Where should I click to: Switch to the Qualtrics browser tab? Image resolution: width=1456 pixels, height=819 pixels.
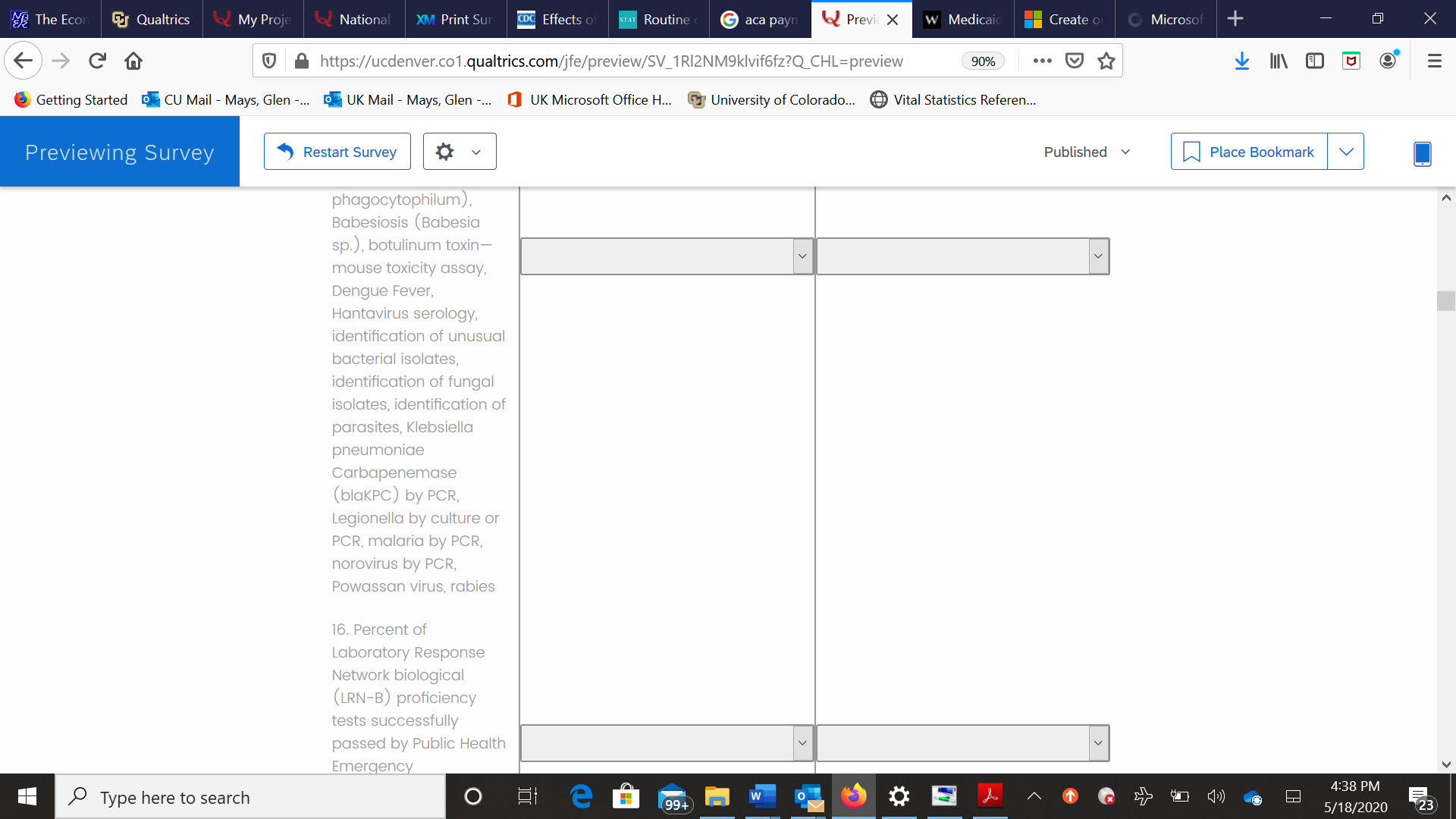pyautogui.click(x=152, y=19)
